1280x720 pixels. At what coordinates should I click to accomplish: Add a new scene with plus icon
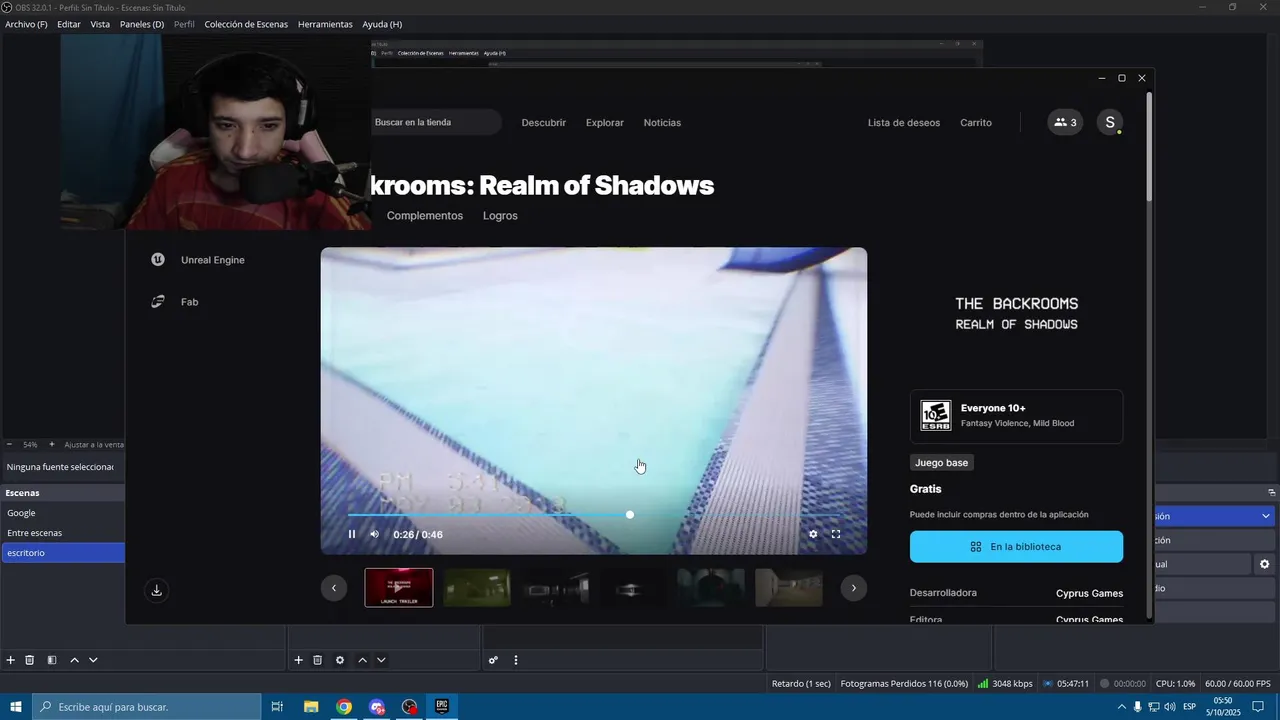(x=11, y=660)
